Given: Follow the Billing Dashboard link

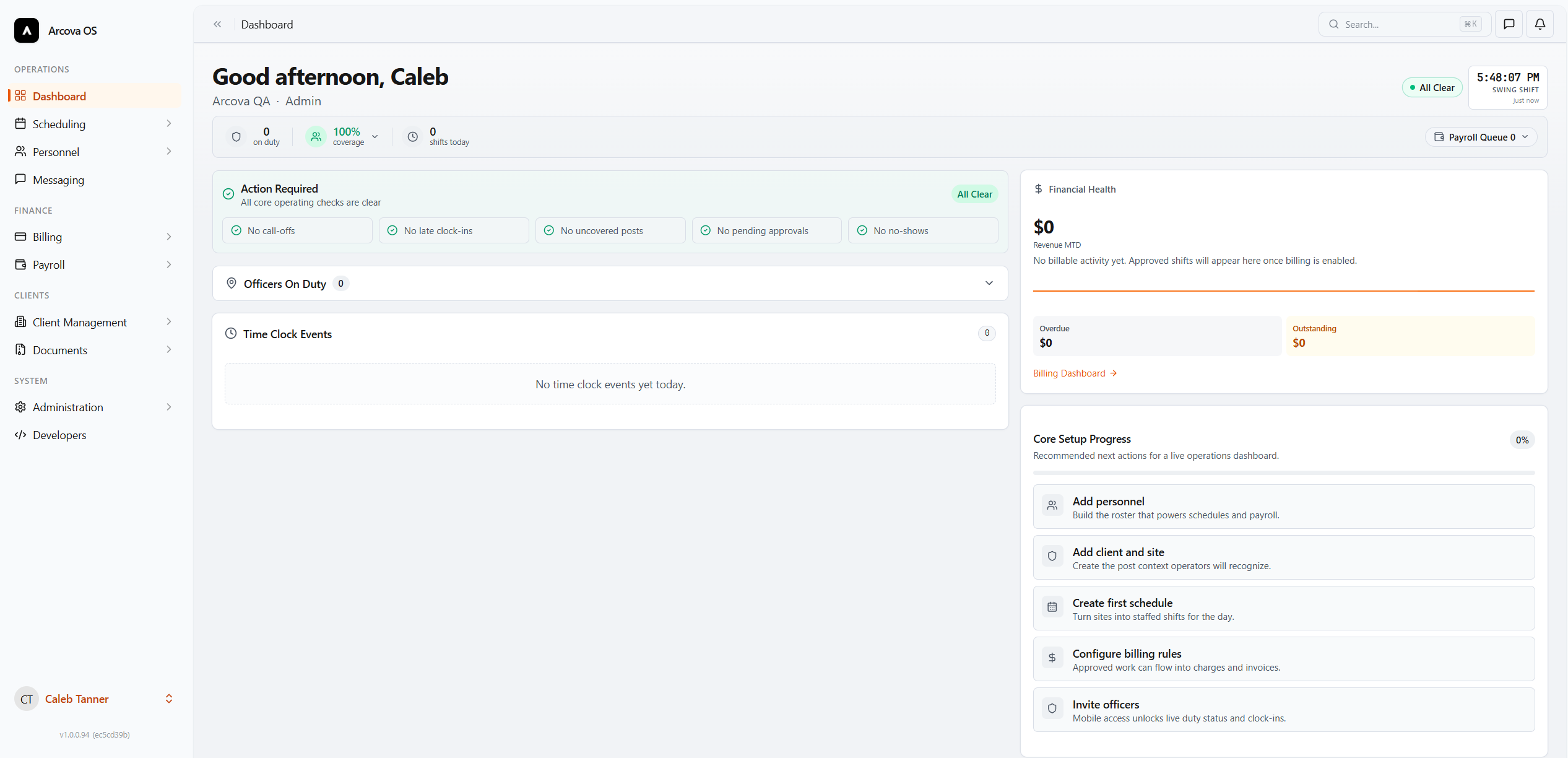Looking at the screenshot, I should 1075,373.
